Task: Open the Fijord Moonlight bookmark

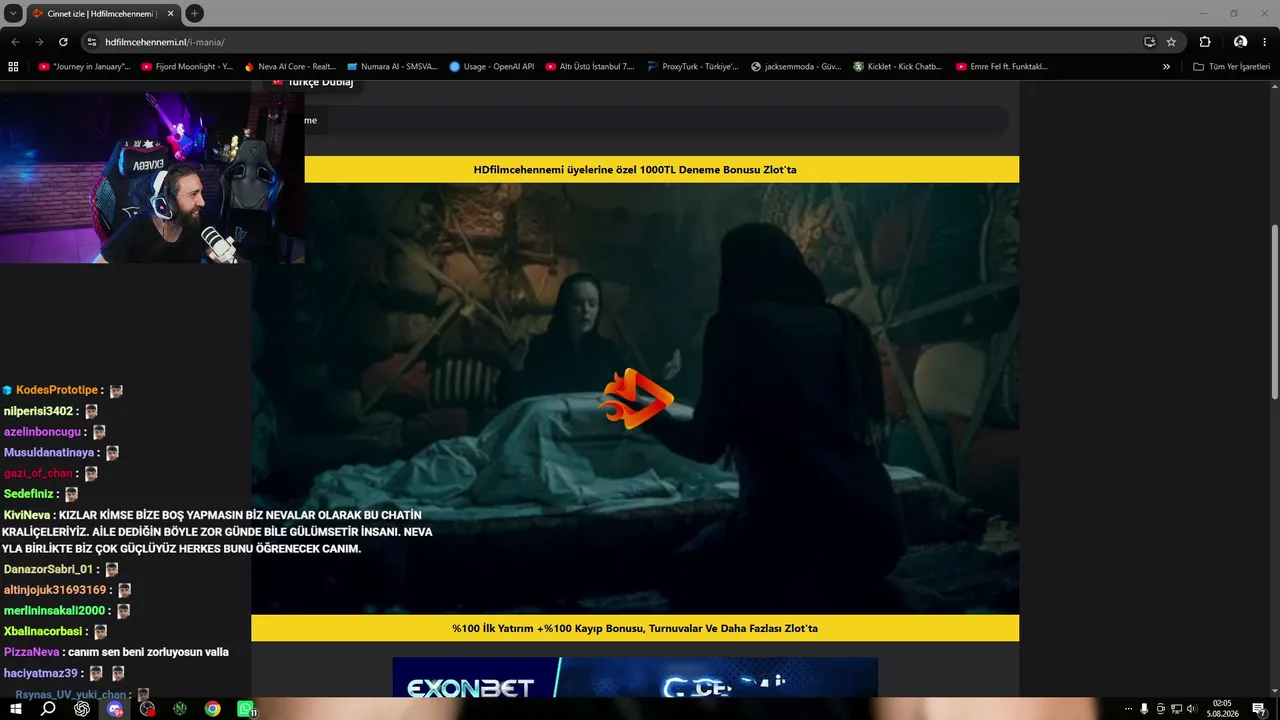Action: click(187, 67)
